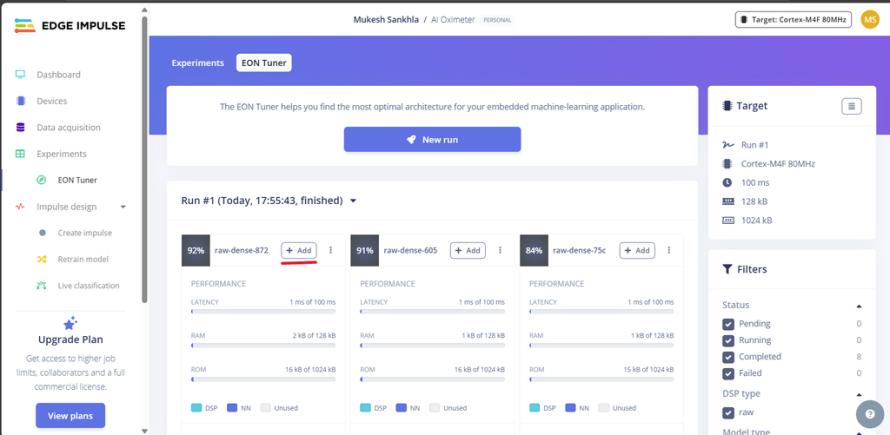Viewport: 890px width, 435px height.
Task: Uncheck the Completed status filter
Action: click(728, 357)
